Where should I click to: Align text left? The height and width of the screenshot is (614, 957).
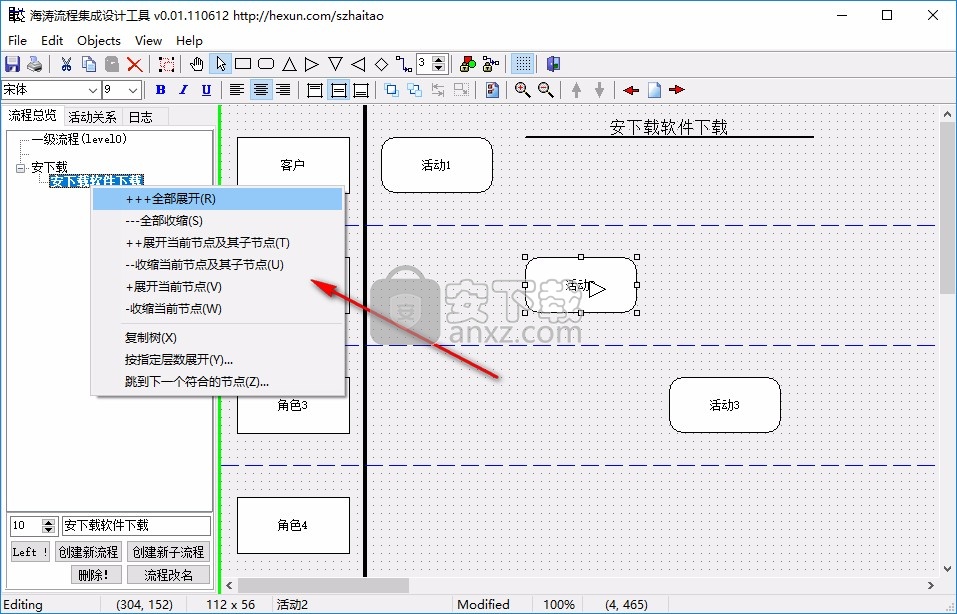(x=237, y=90)
